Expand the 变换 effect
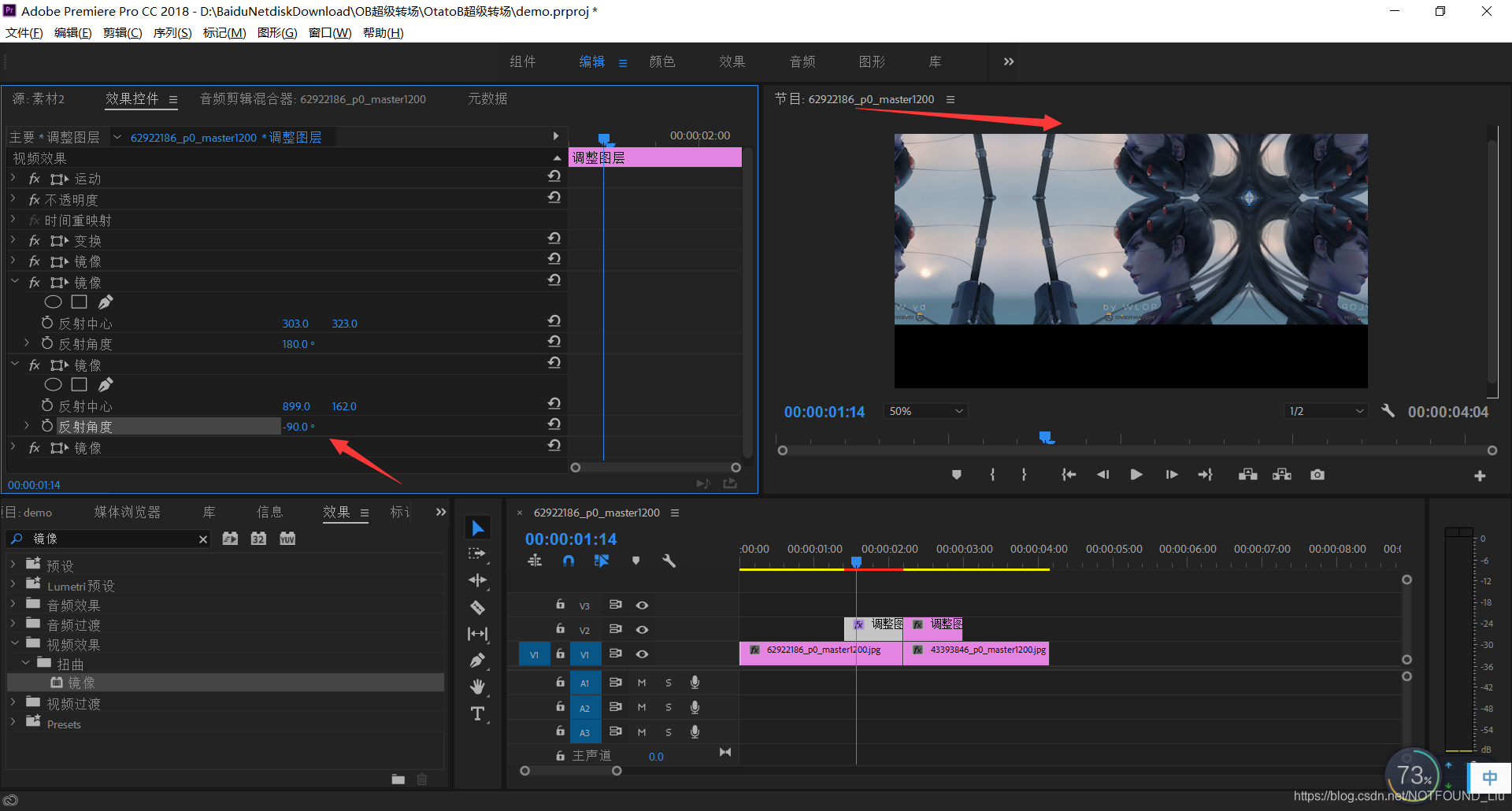 point(13,240)
